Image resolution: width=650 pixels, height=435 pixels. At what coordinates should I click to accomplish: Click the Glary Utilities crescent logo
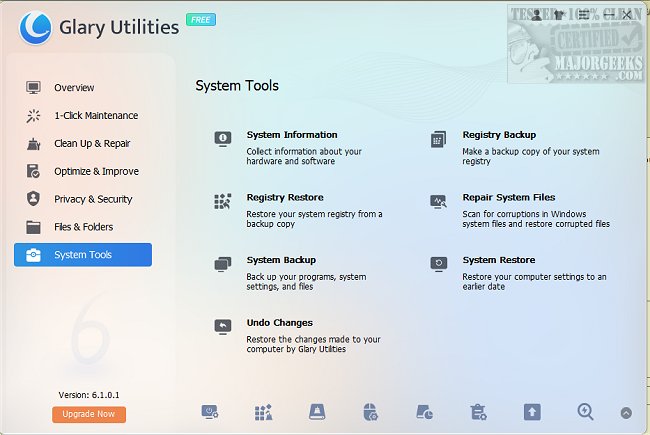[x=35, y=28]
